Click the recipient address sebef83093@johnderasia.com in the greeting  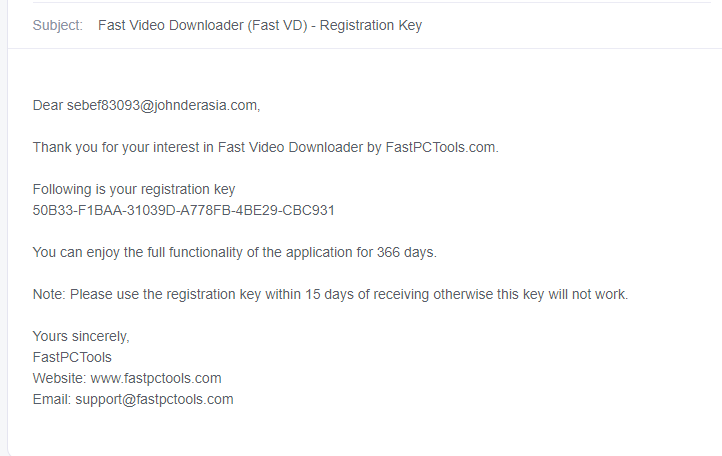pos(162,105)
